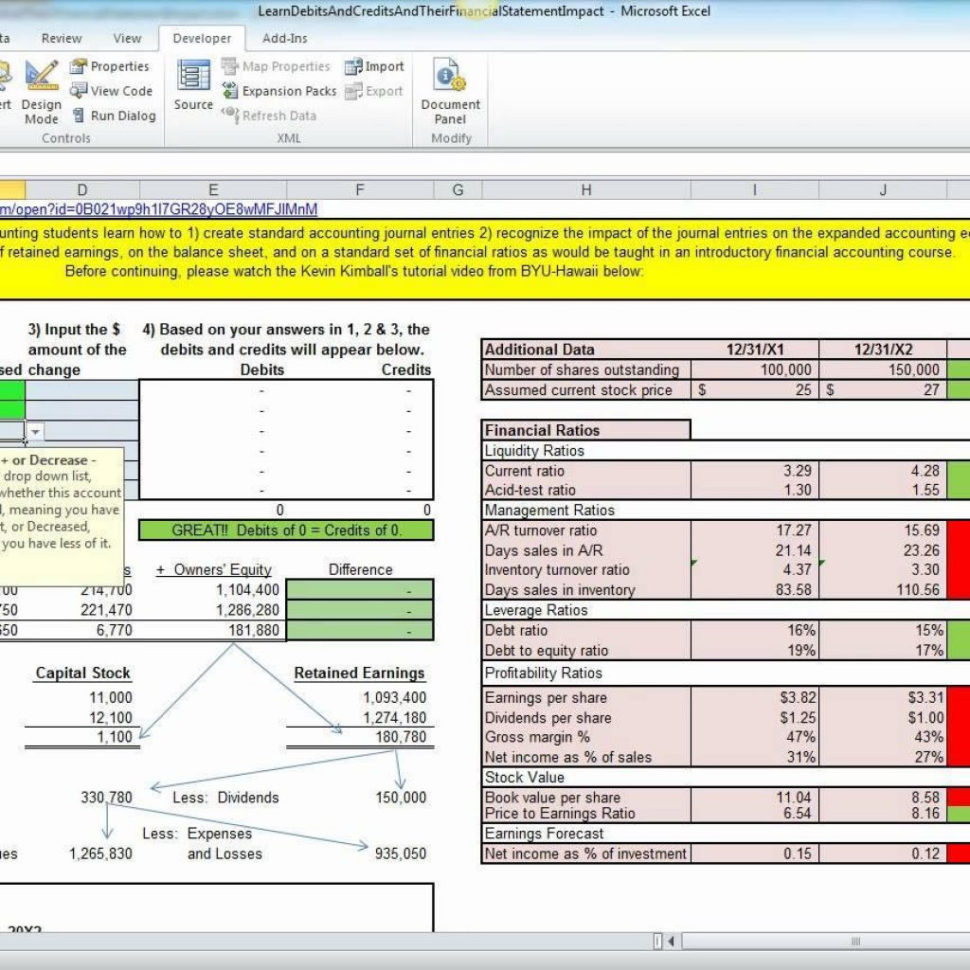
Task: Click the Source icon in the XML group
Action: pyautogui.click(x=192, y=85)
